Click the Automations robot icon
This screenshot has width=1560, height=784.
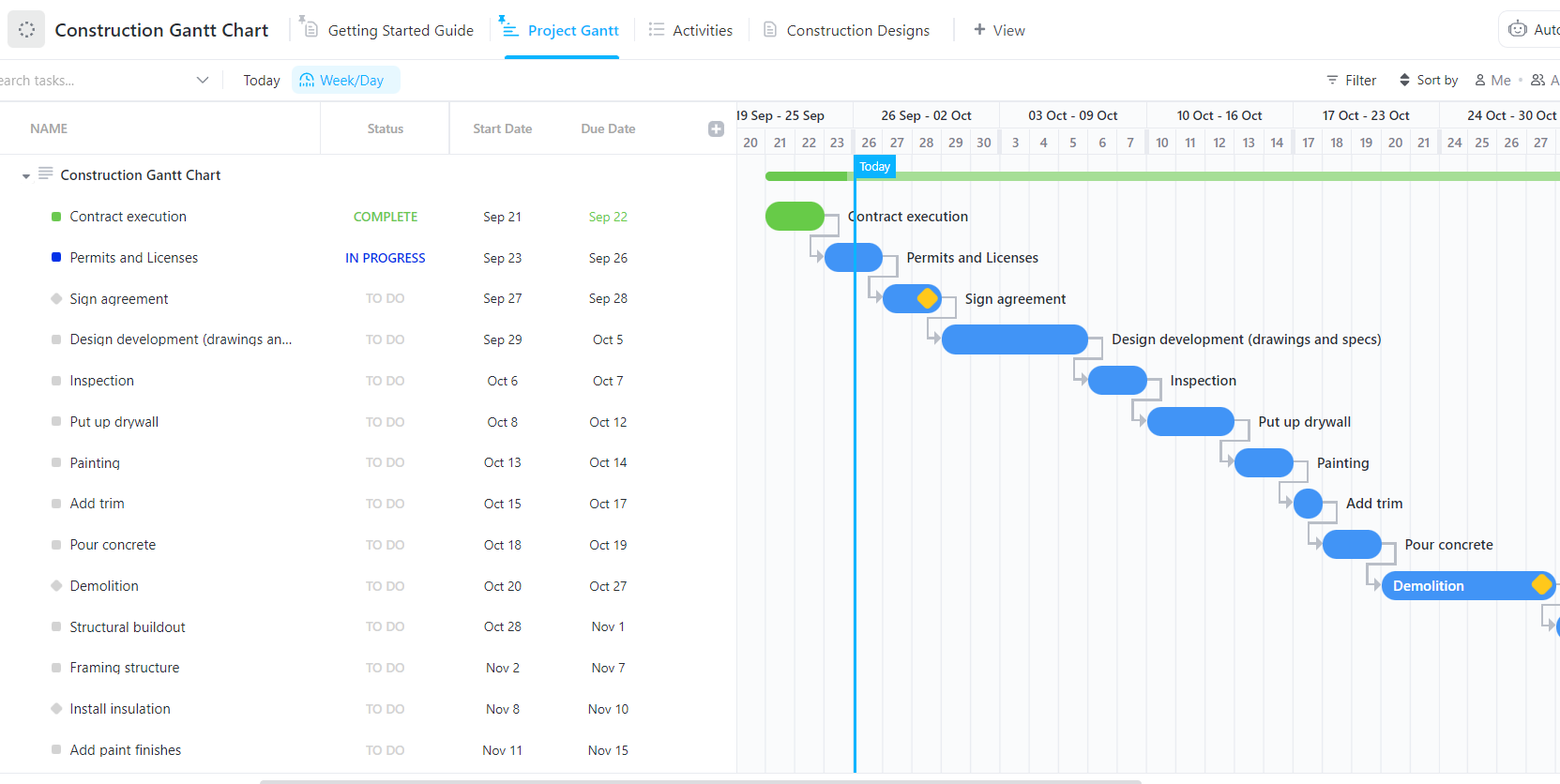click(x=1518, y=30)
